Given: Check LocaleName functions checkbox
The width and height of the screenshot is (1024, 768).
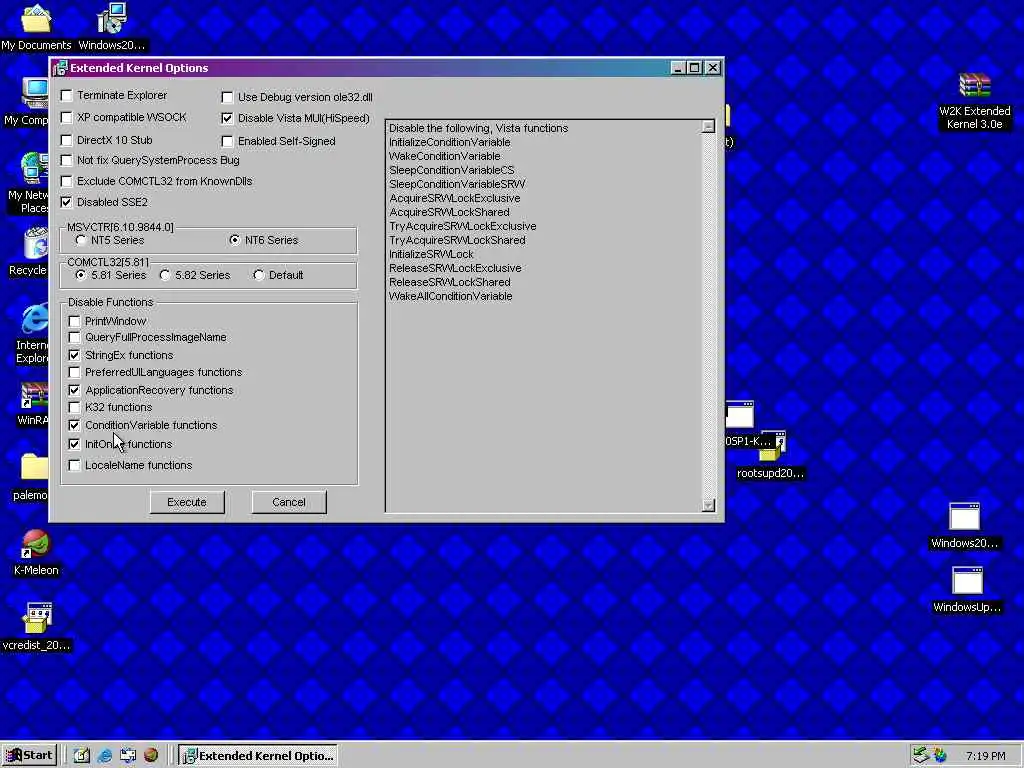Looking at the screenshot, I should pos(74,466).
